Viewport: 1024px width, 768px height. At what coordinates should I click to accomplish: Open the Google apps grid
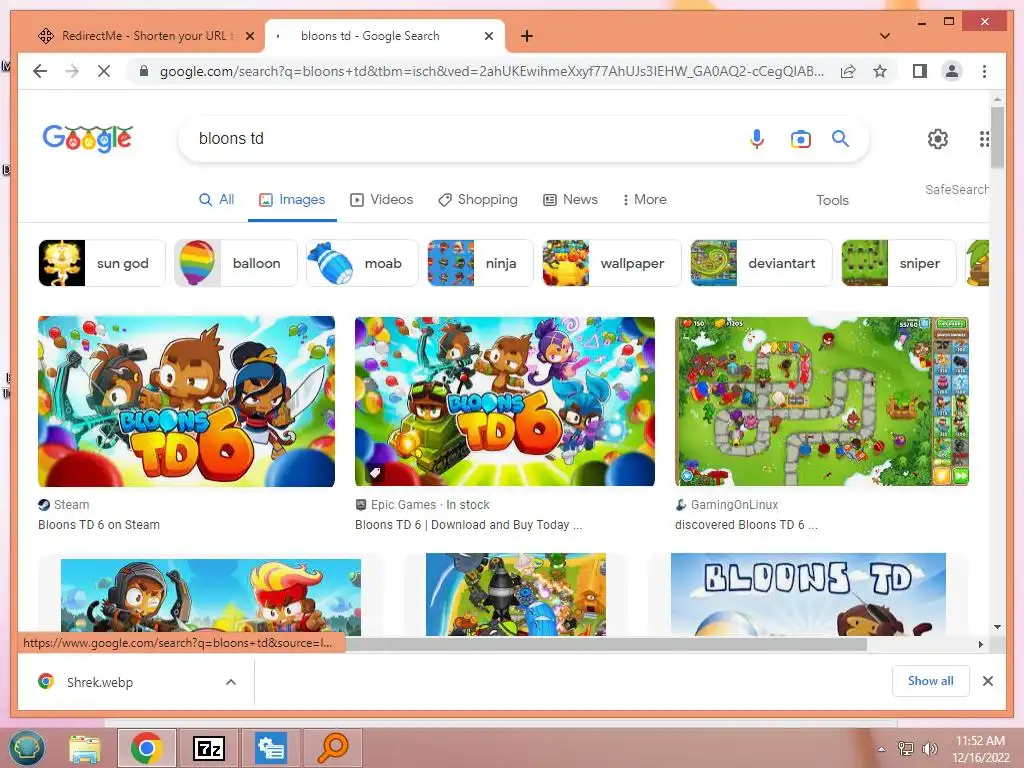pos(984,138)
